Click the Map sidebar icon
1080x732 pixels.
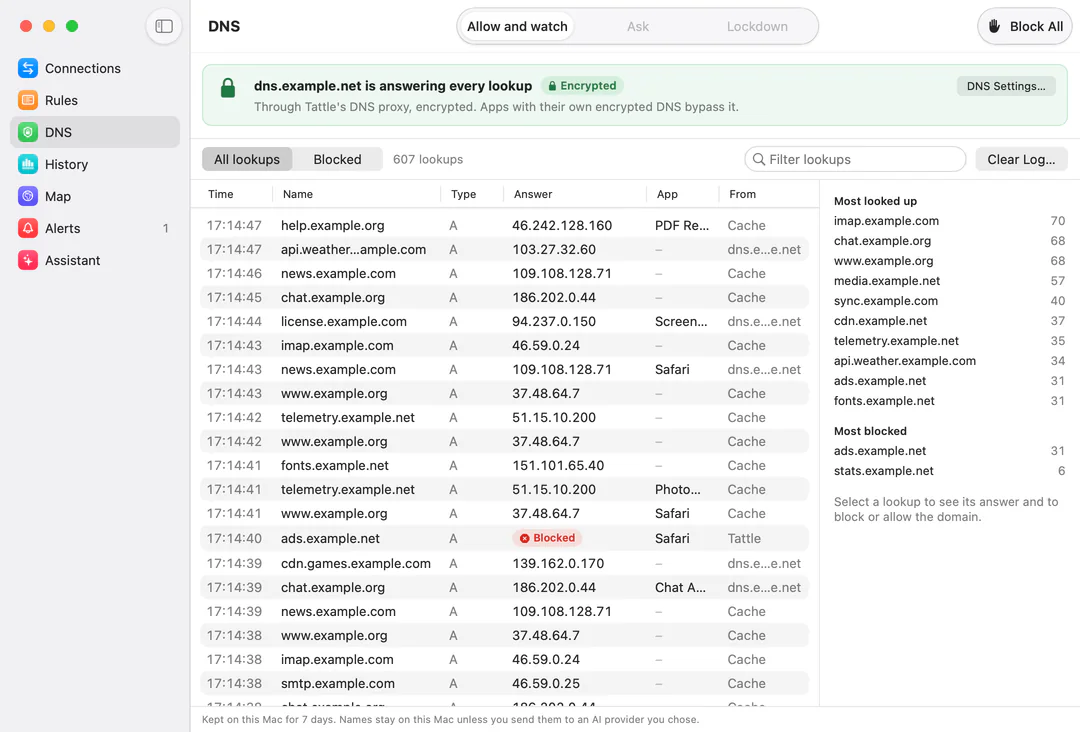click(x=28, y=196)
